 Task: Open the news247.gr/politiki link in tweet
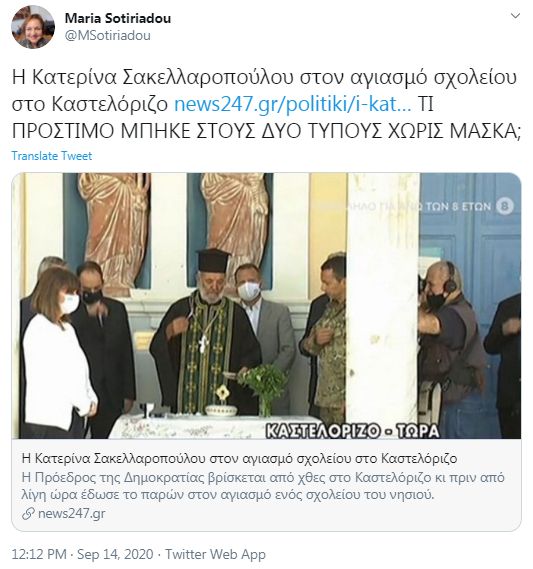pyautogui.click(x=293, y=105)
